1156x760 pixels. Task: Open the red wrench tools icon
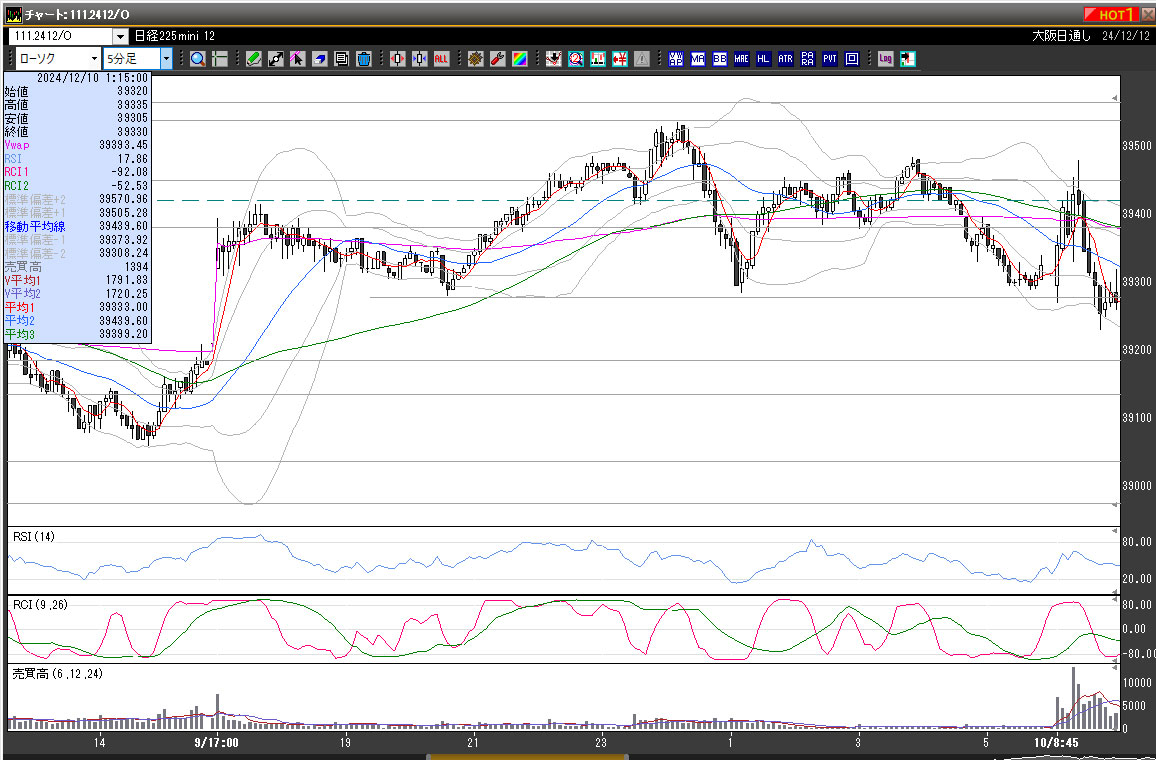[x=498, y=59]
